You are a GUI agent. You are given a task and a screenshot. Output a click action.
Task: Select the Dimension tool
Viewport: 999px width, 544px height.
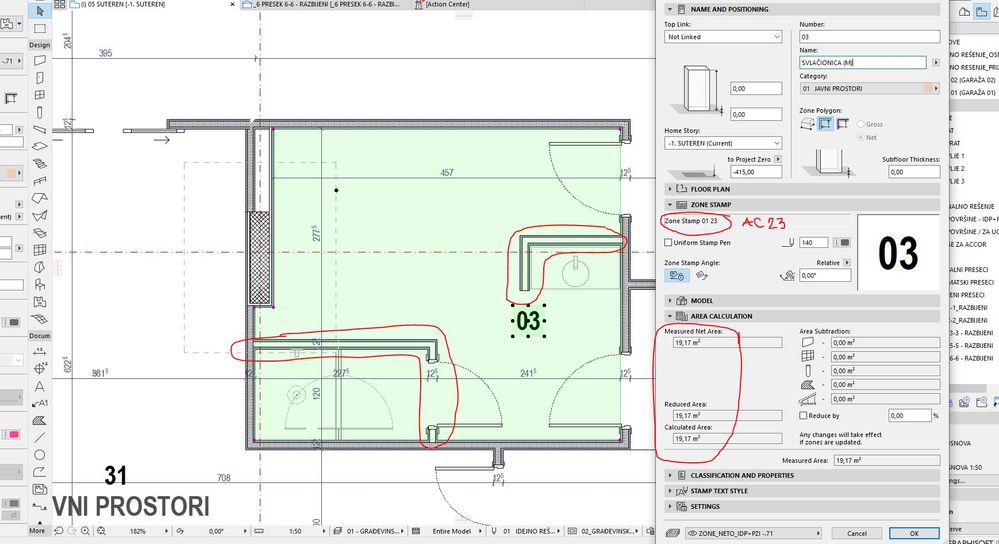40,352
